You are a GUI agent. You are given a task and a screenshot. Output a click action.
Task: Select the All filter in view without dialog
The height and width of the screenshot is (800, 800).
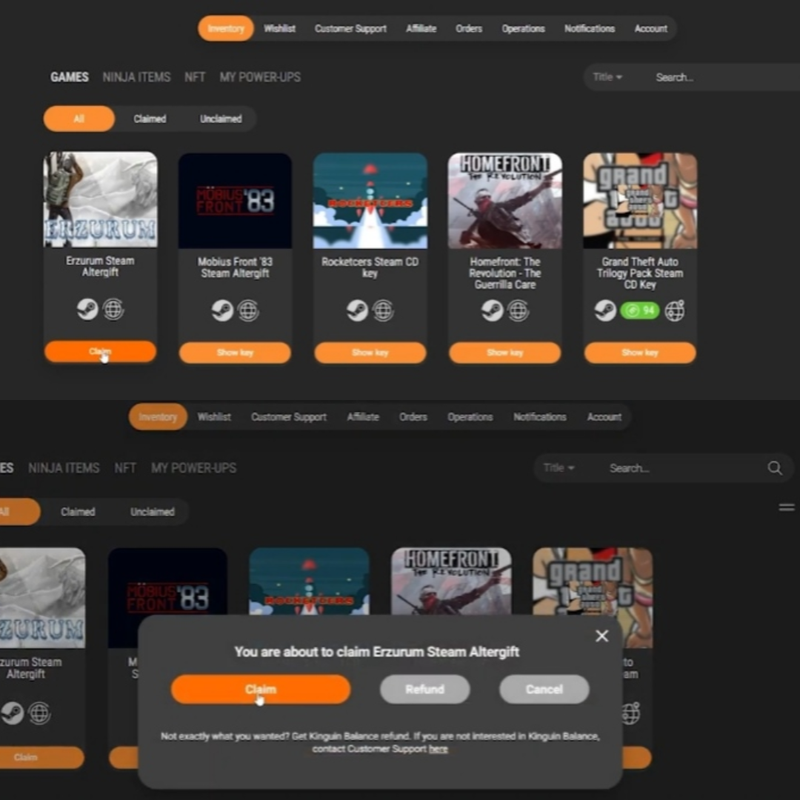(x=79, y=119)
